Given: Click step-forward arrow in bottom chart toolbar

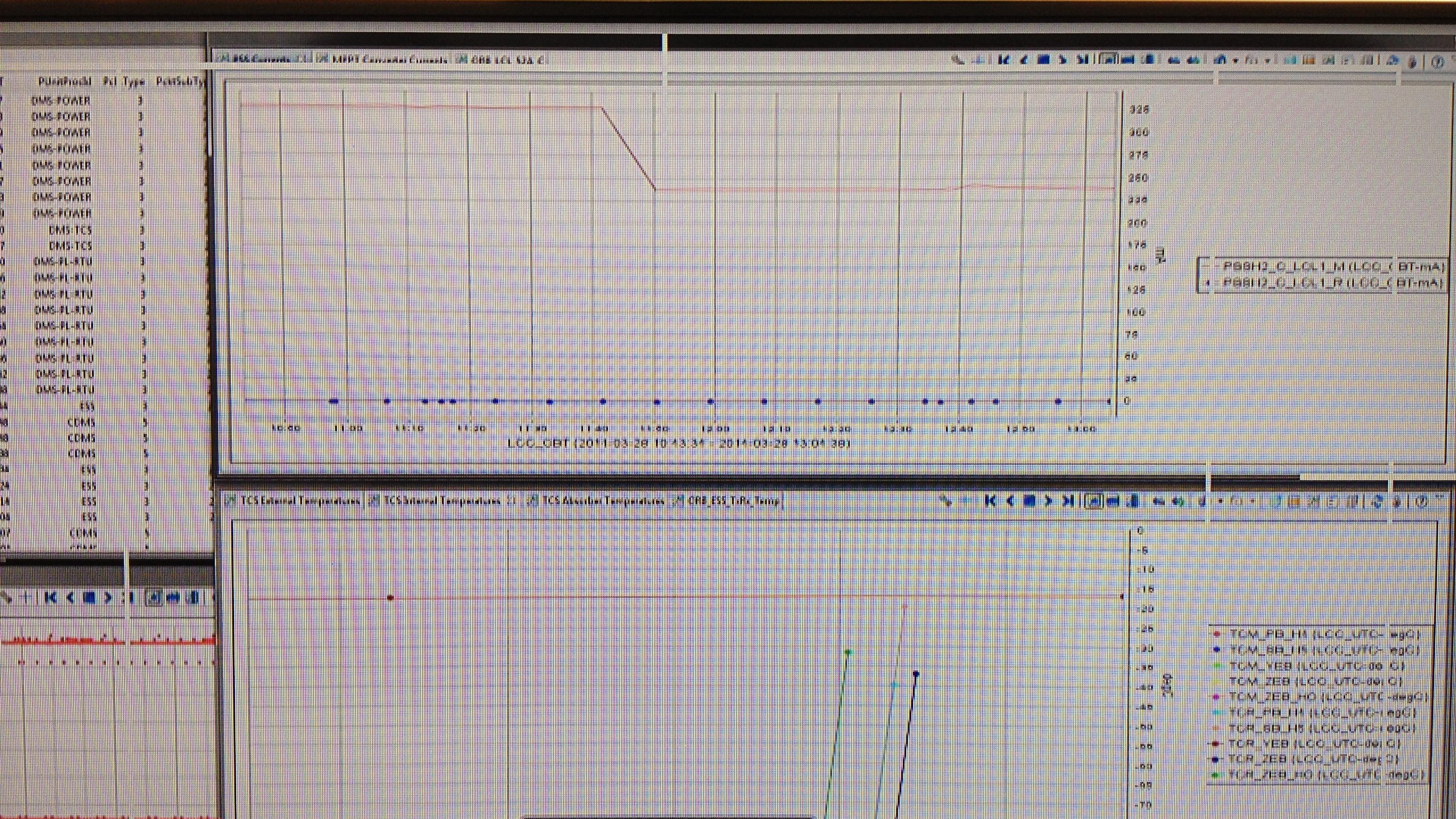Looking at the screenshot, I should tap(1048, 501).
